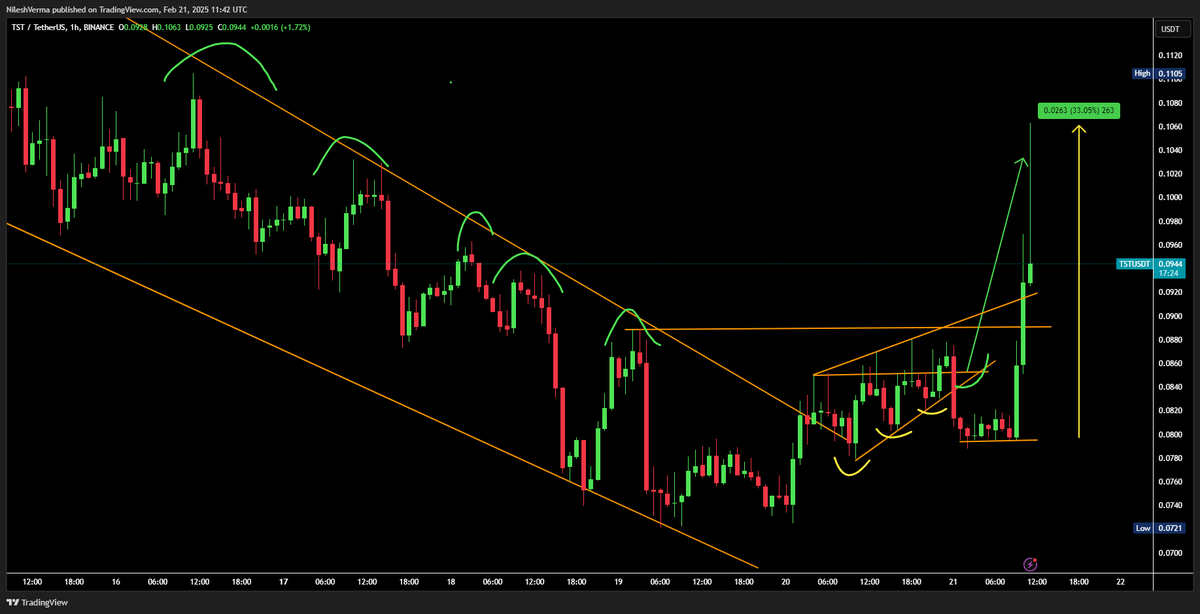The width and height of the screenshot is (1200, 614).
Task: Click the 17:24 bar countdown timer
Action: pos(1169,273)
